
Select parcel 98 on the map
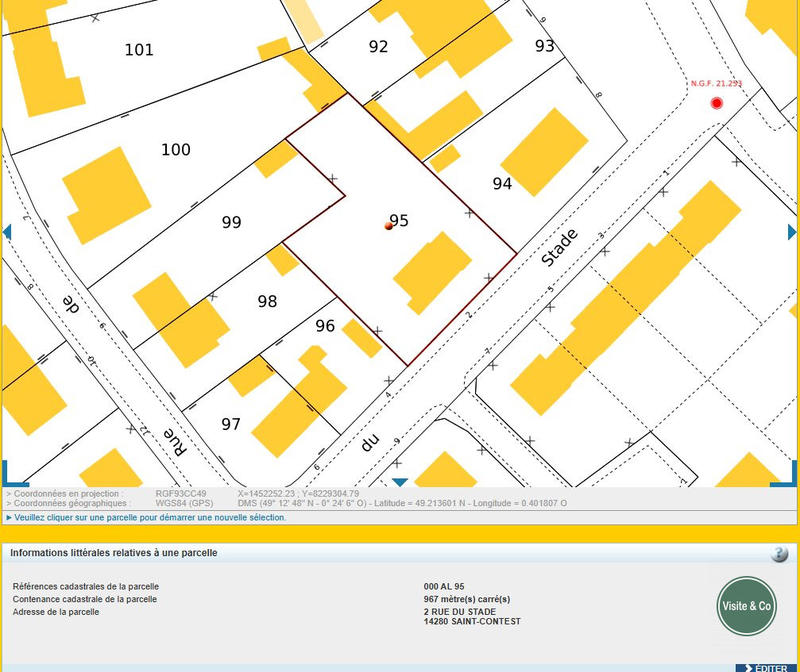pos(267,301)
